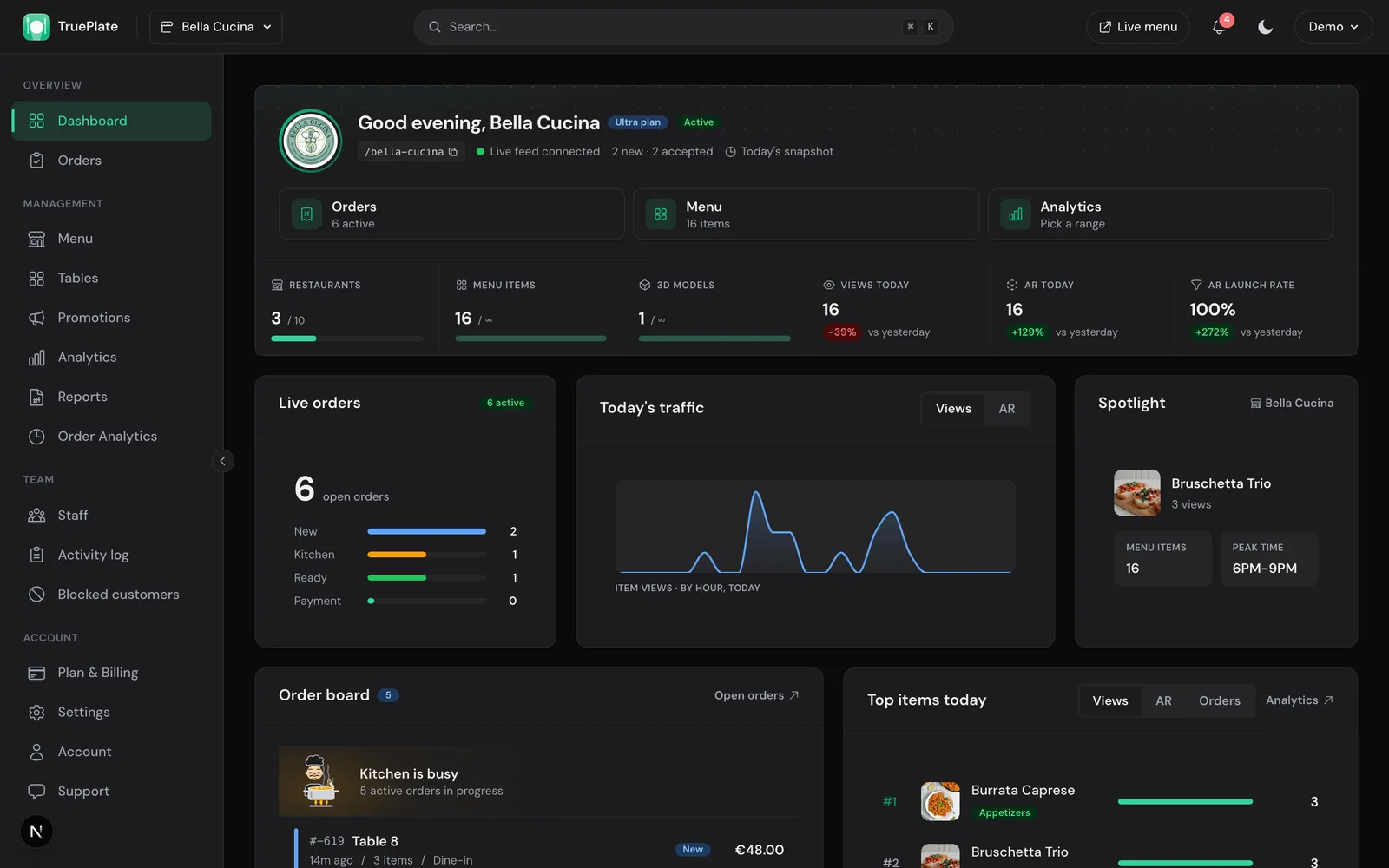Switch Today's traffic to Views tab
Screen dimensions: 1389x868
(953, 409)
